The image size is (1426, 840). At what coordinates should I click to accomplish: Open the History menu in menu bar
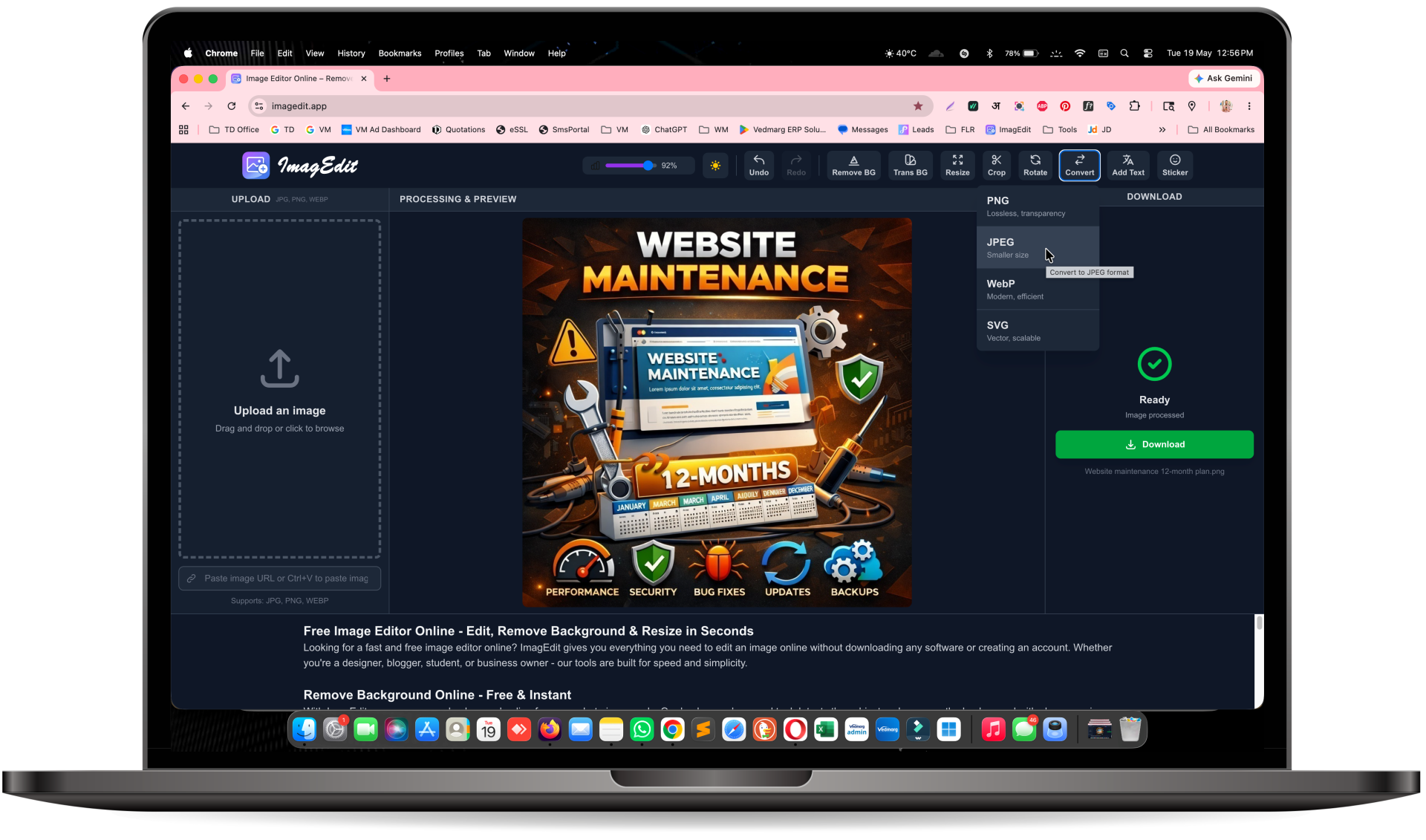[x=351, y=53]
